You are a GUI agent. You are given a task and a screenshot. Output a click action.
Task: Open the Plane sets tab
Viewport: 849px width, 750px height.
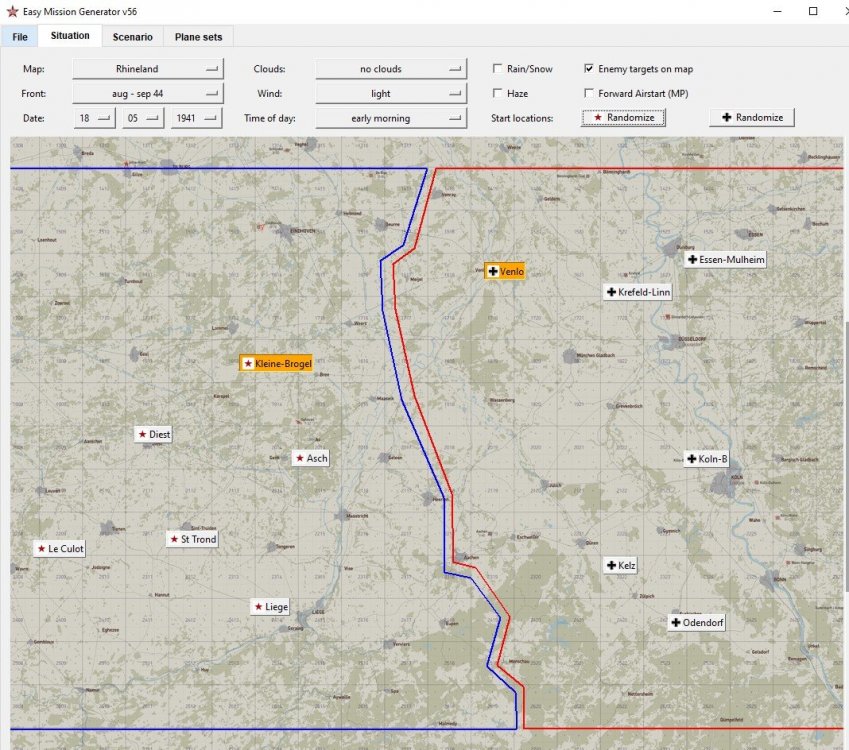pos(199,37)
